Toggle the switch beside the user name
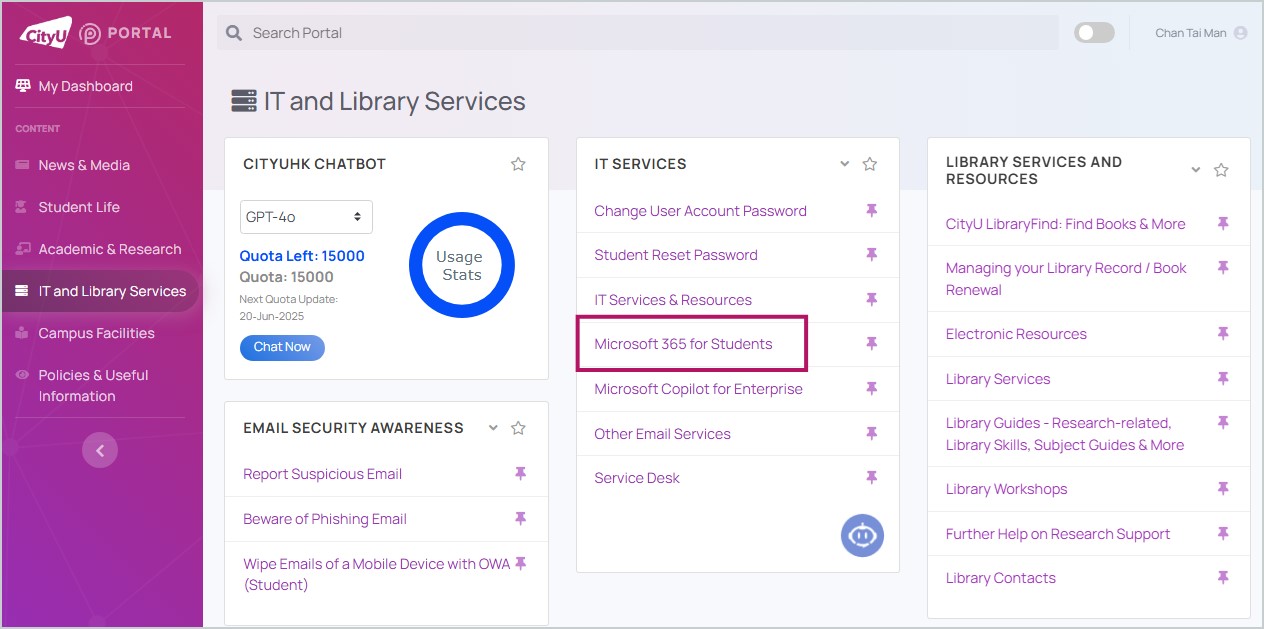This screenshot has width=1264, height=629. tap(1094, 33)
